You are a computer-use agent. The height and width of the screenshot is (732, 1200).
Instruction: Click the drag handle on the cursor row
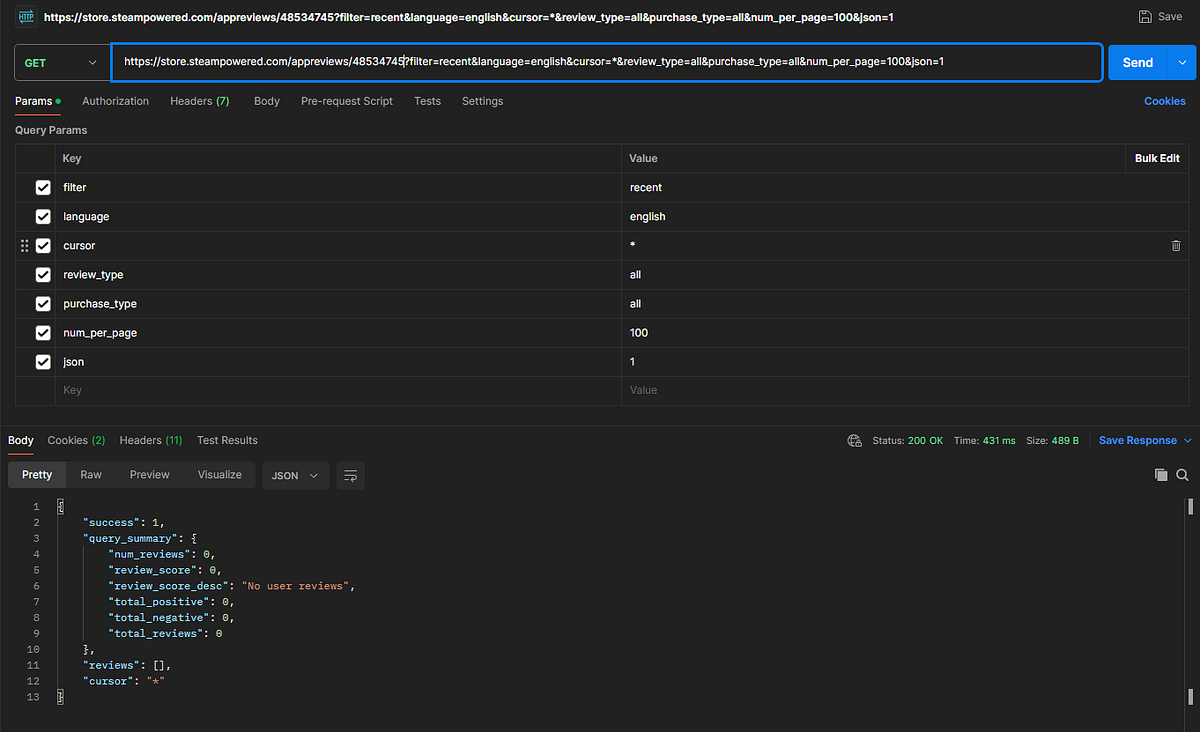point(22,245)
